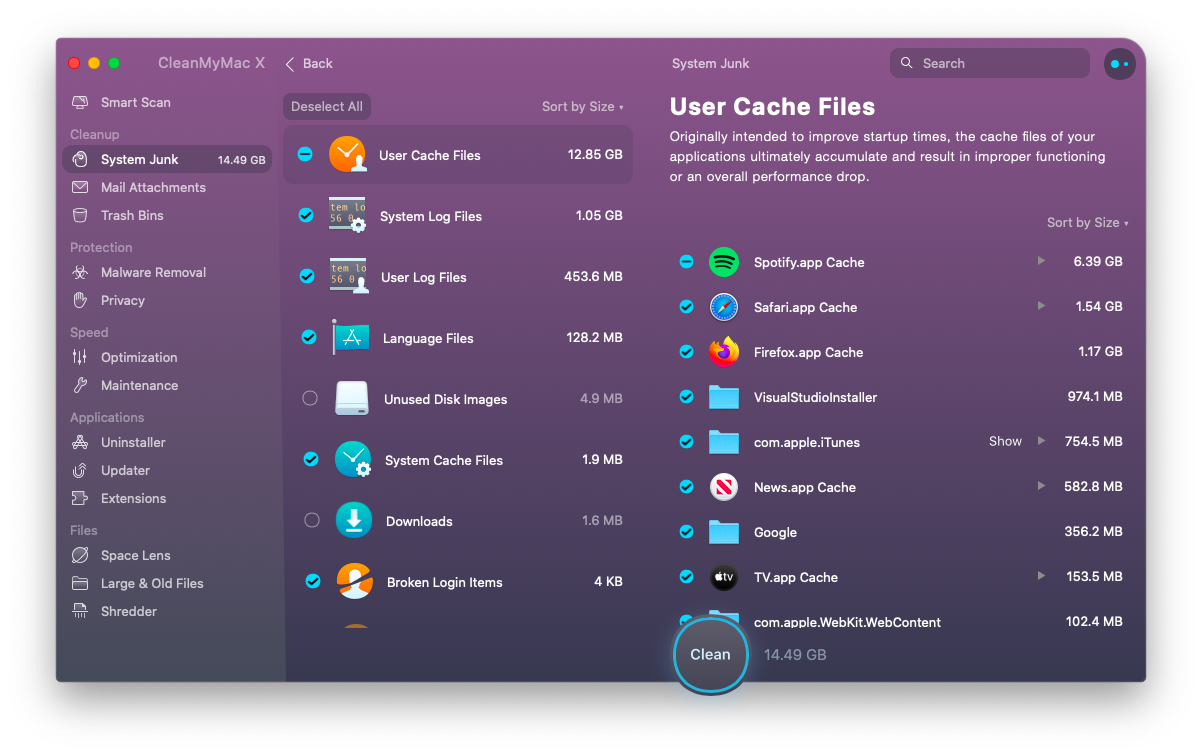This screenshot has width=1202, height=756.
Task: Open category list Sort by Size dropdown
Action: (x=582, y=107)
